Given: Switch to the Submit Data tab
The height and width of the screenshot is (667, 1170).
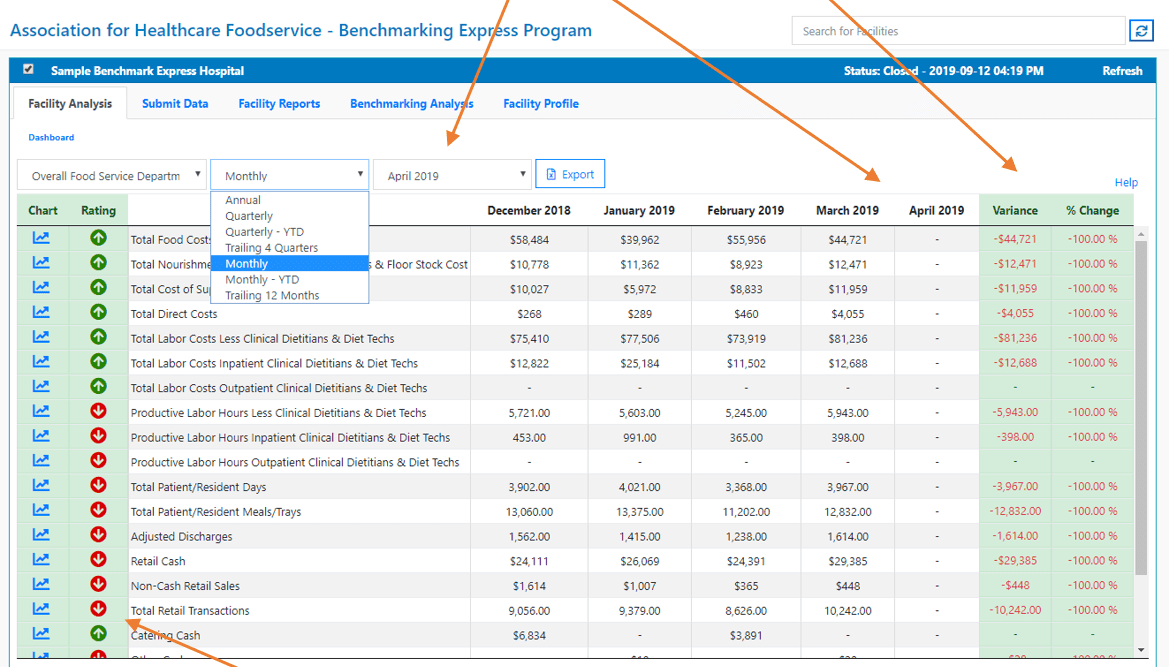Looking at the screenshot, I should tap(175, 104).
